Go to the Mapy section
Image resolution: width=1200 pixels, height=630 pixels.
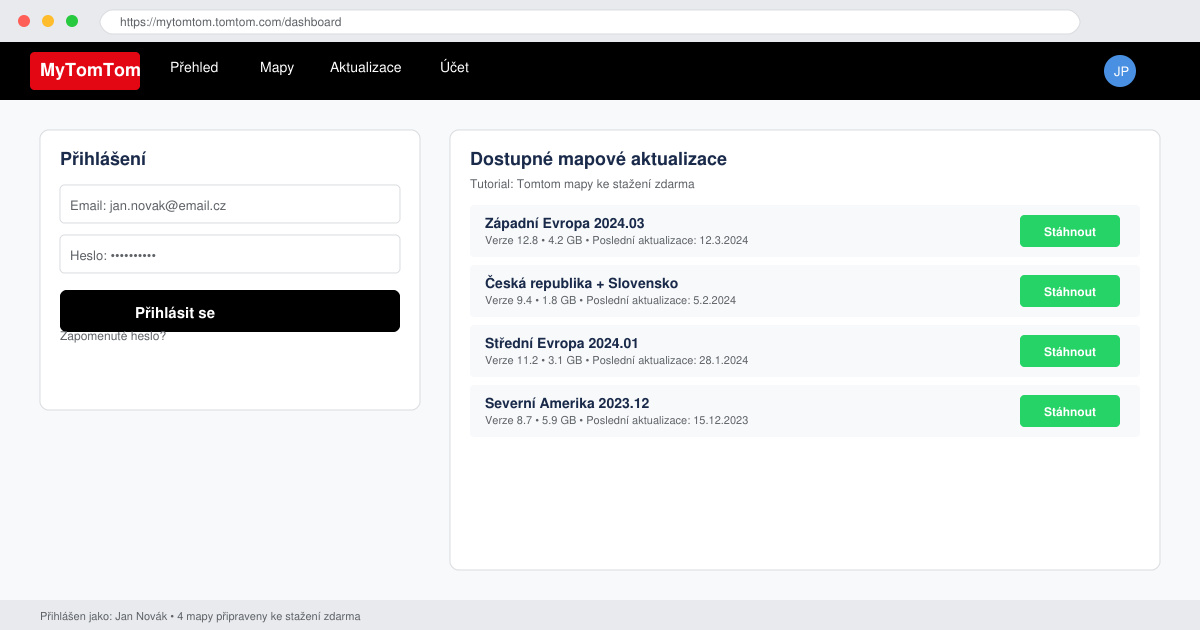point(277,68)
